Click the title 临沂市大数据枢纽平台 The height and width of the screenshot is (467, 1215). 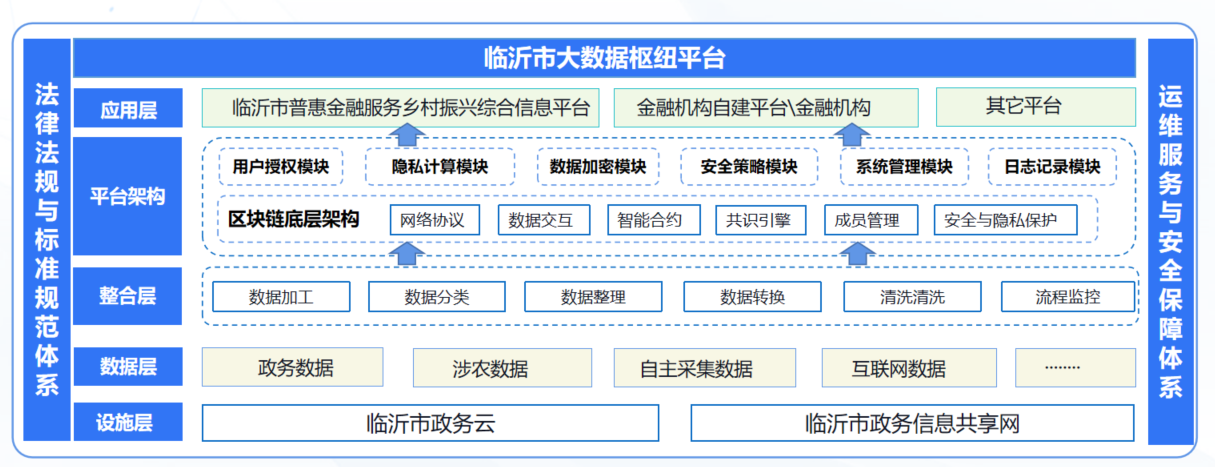pos(604,58)
